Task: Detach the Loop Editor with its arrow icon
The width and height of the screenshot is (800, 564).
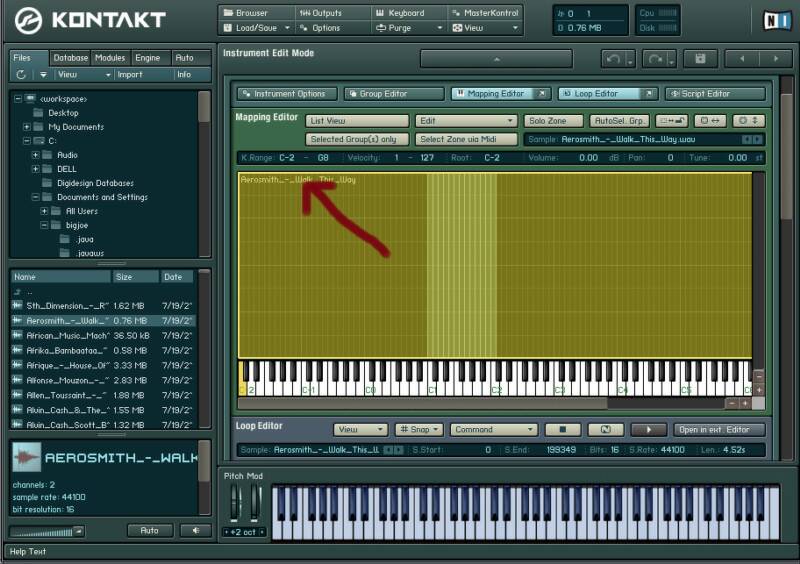Action: [x=648, y=93]
